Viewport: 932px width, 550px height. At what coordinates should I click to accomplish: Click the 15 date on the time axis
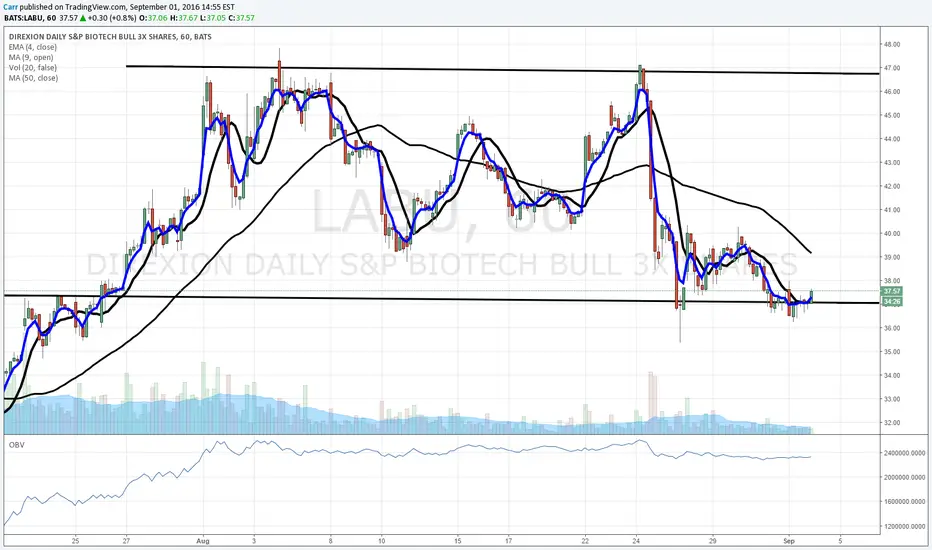(458, 541)
